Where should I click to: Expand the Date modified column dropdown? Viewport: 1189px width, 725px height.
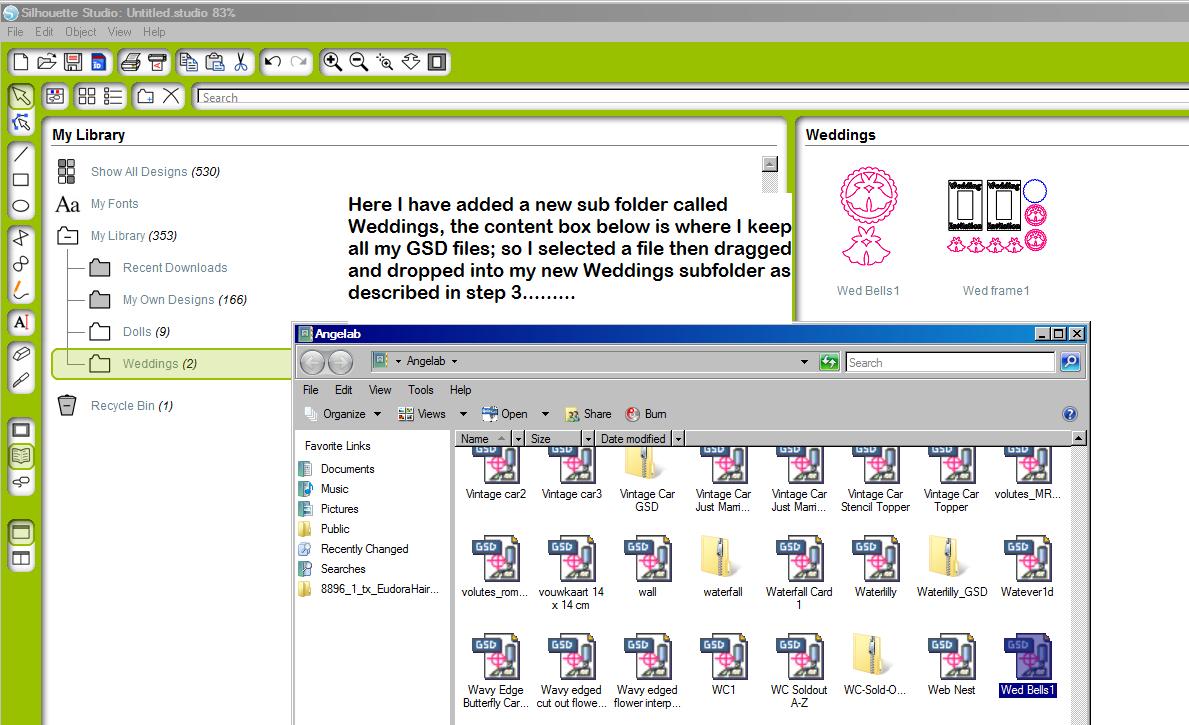[679, 438]
